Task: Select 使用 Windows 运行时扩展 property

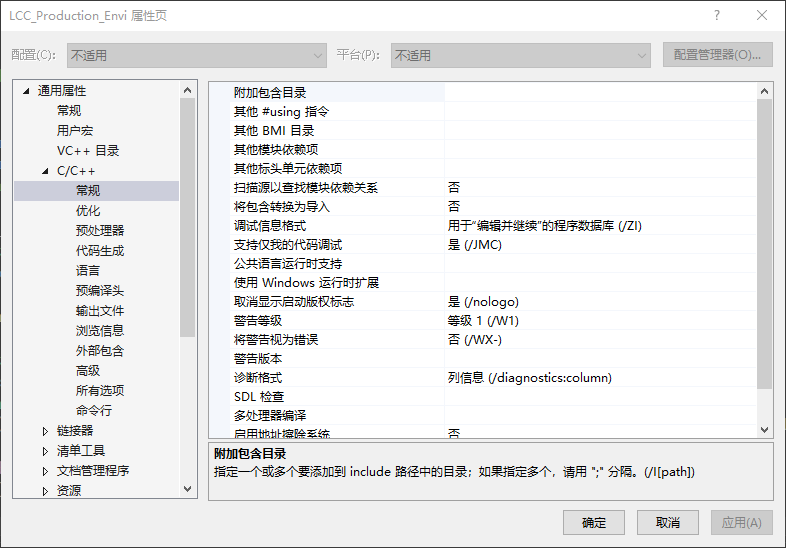Action: 306,283
